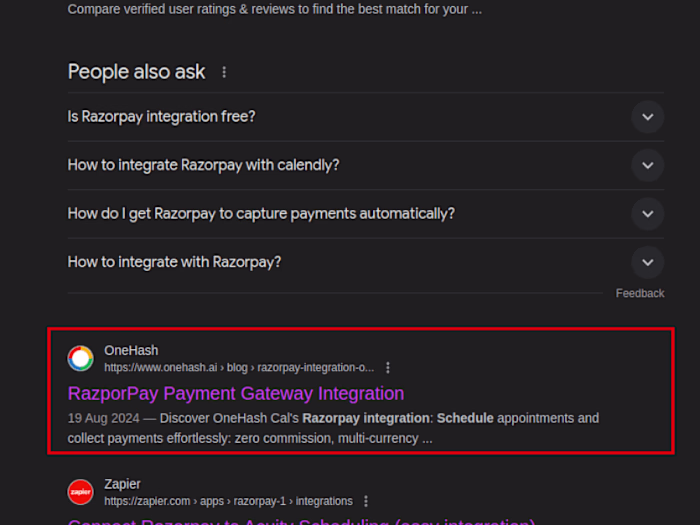The image size is (700, 525).
Task: Select the capture payments automatically question text
Action: [x=261, y=214]
